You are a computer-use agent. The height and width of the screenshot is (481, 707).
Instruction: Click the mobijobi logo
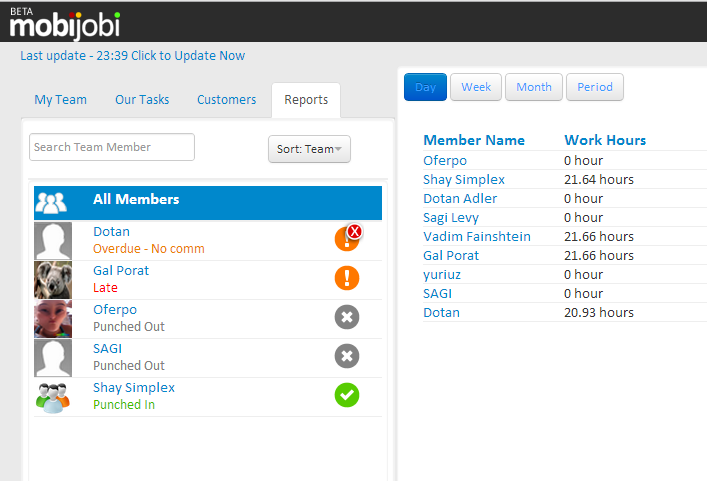point(65,22)
